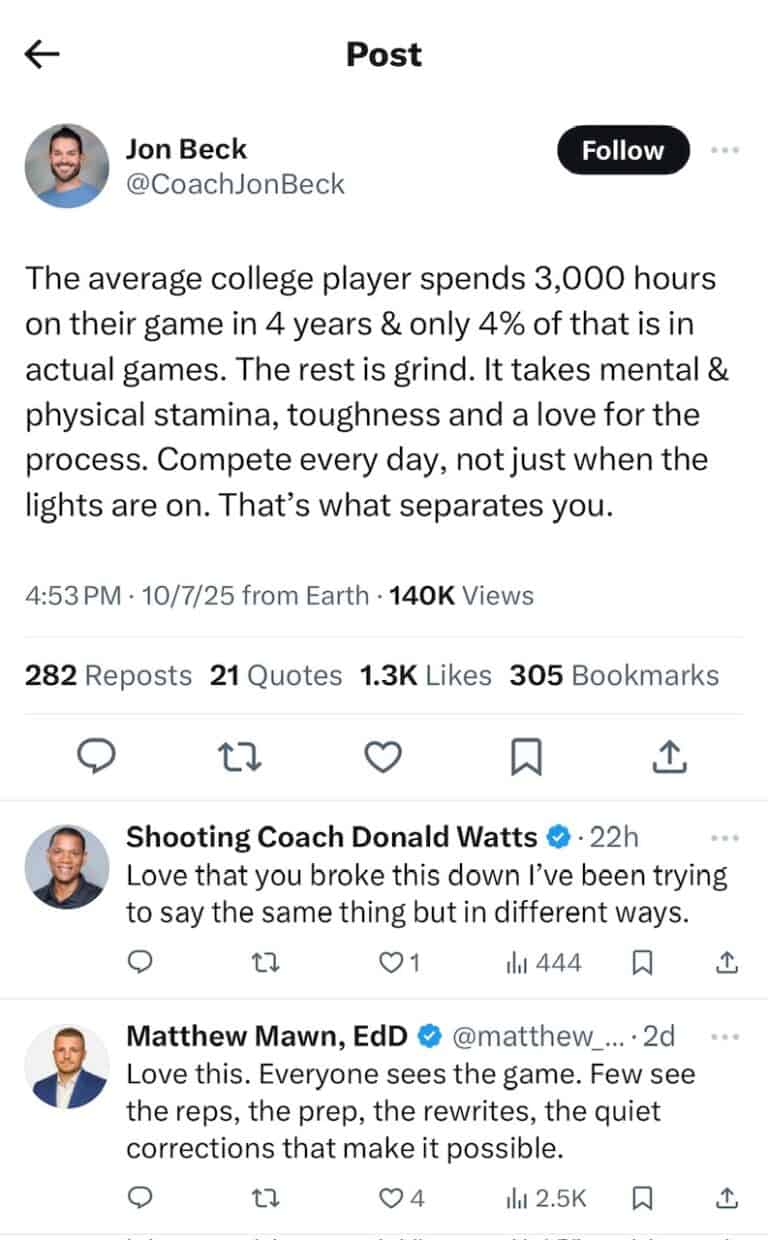
Task: Reply to Matthew Mawn's comment
Action: (x=141, y=1197)
